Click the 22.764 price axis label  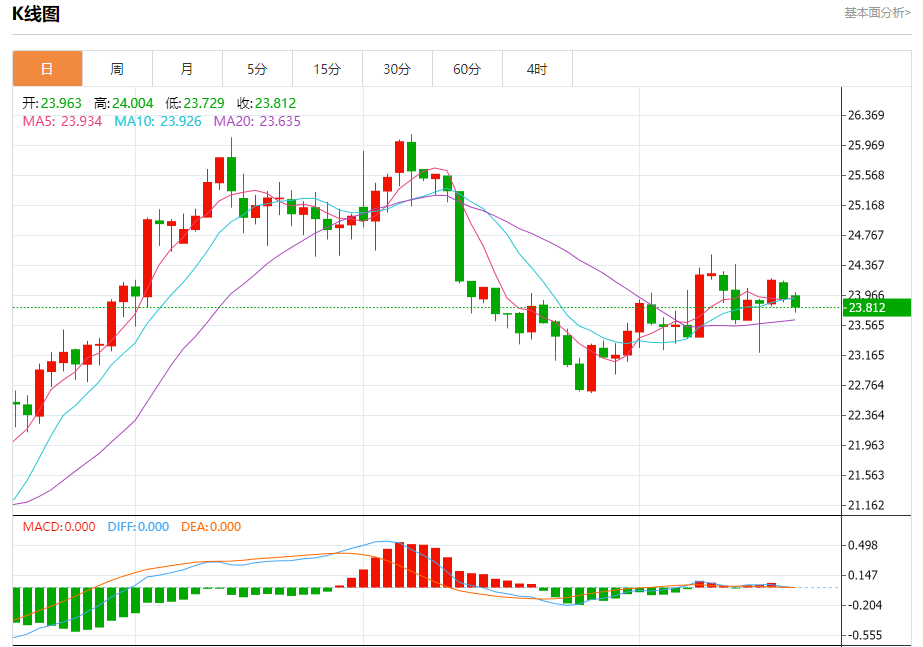[x=866, y=386]
